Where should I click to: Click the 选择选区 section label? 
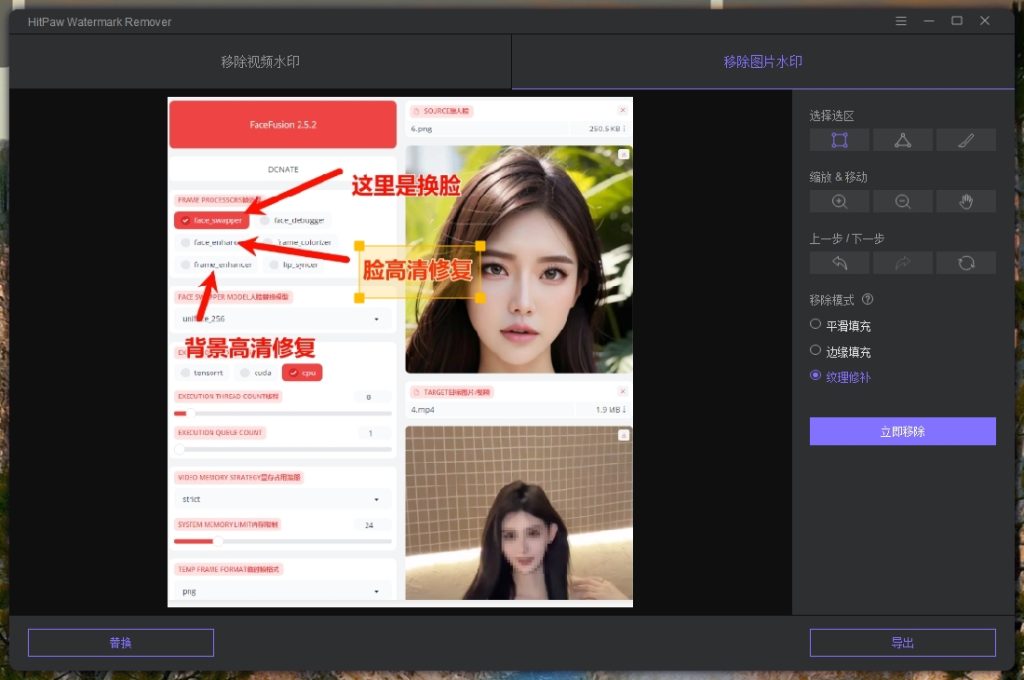[831, 116]
